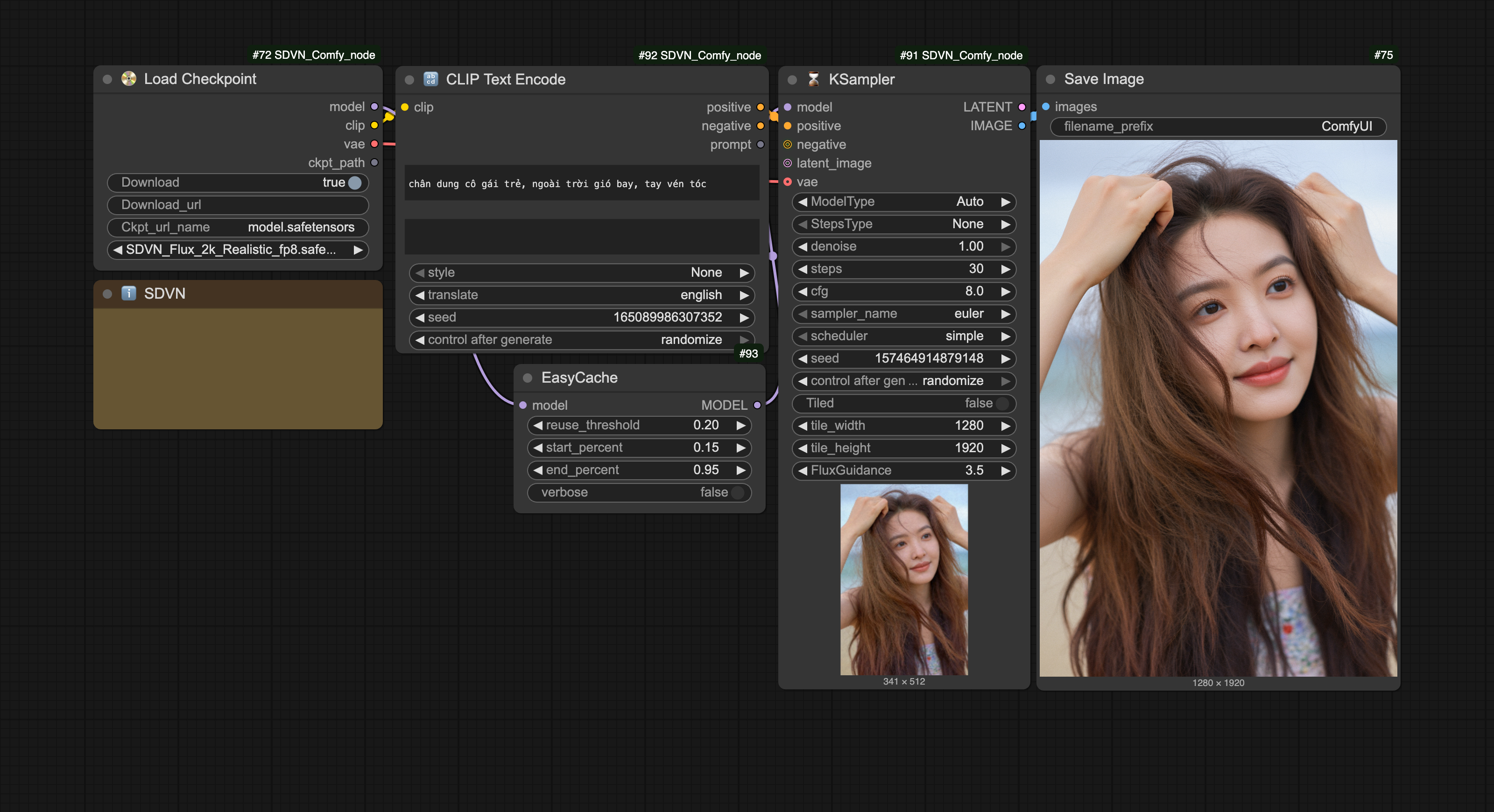Click the KSampler vae input port
Screen dimensions: 1494x812
coord(788,182)
